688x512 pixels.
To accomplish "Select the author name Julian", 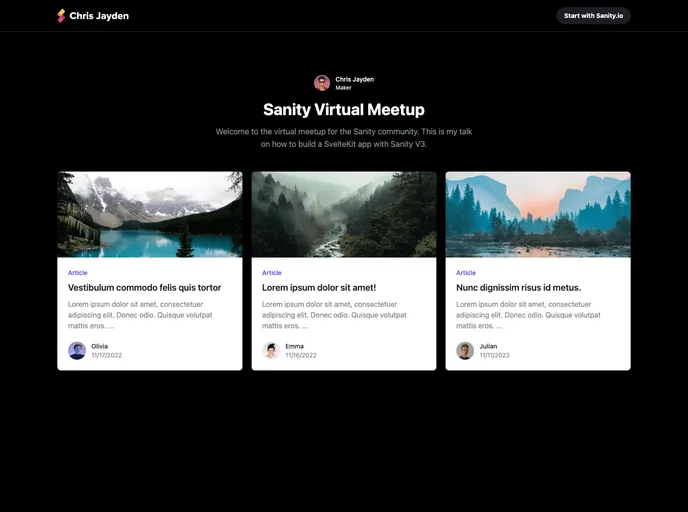I will pyautogui.click(x=488, y=346).
